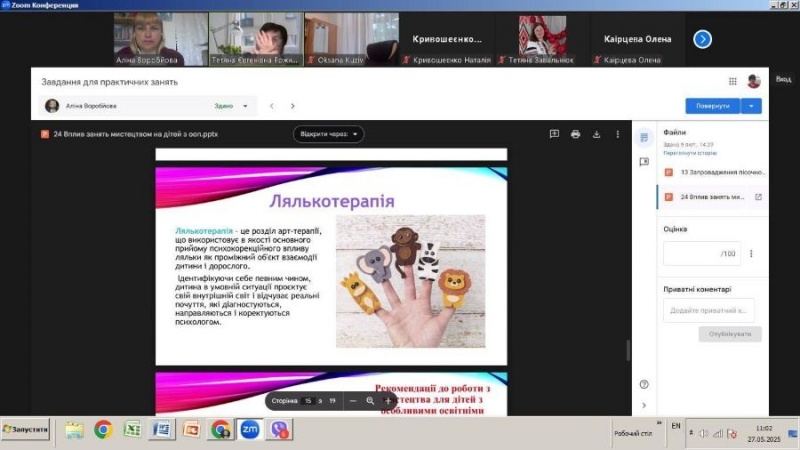Open the three-dot menu next to the grade
This screenshot has width=800, height=450.
pyautogui.click(x=751, y=253)
